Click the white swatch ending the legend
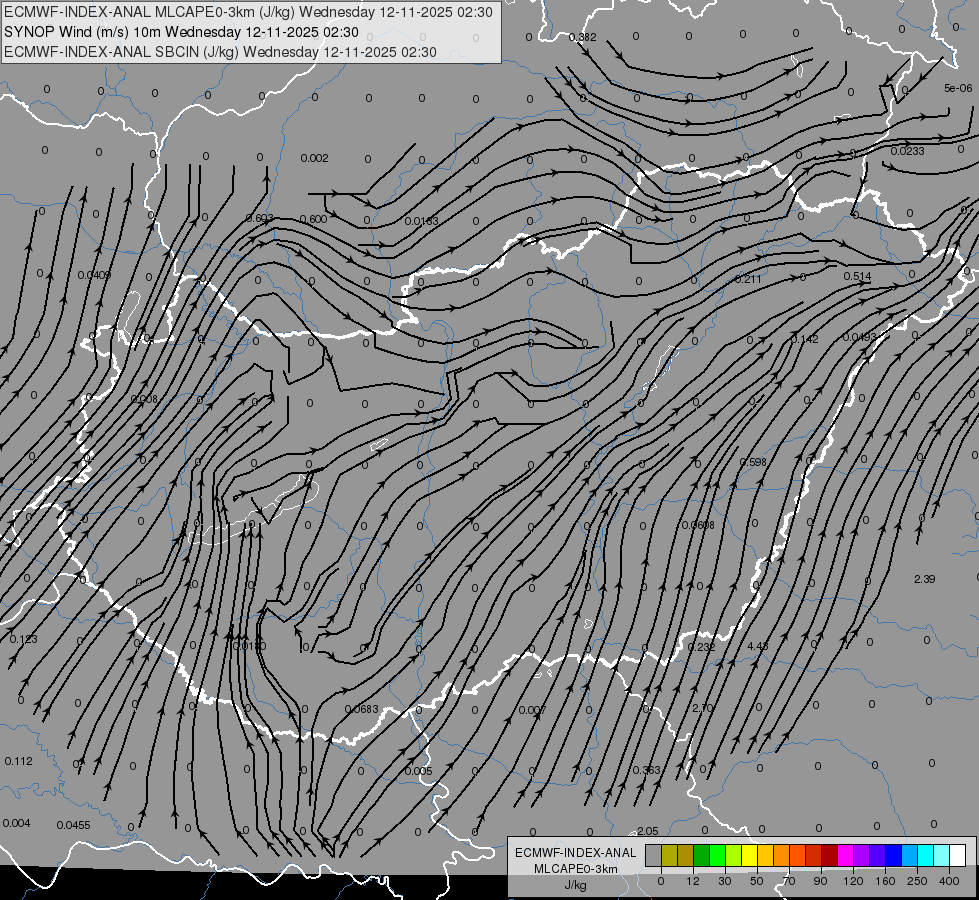The height and width of the screenshot is (900, 979). (x=958, y=855)
